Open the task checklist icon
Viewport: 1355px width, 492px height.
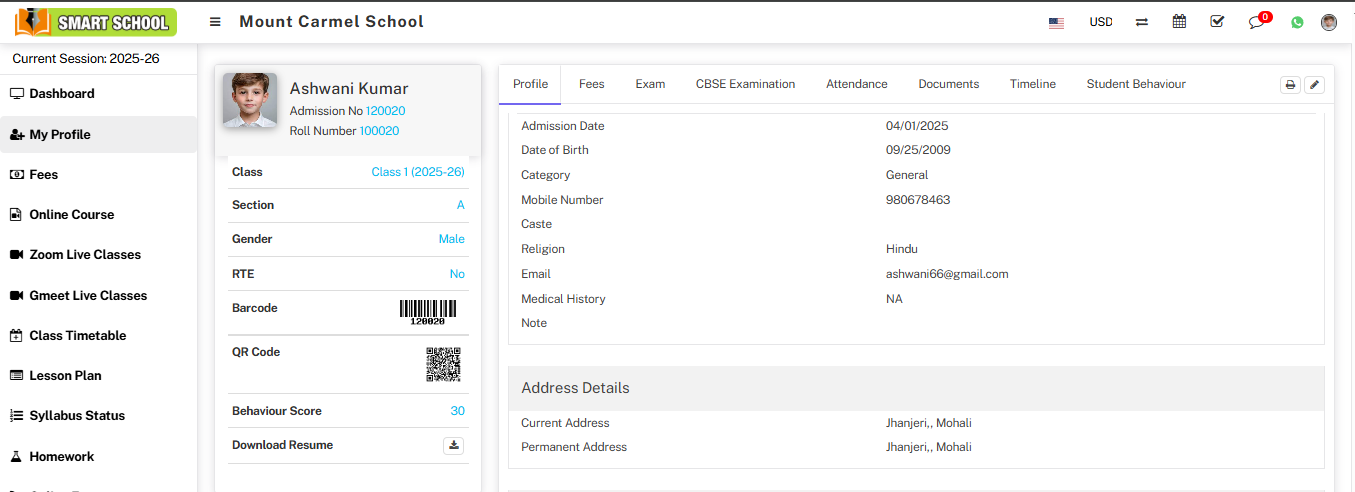click(x=1217, y=22)
